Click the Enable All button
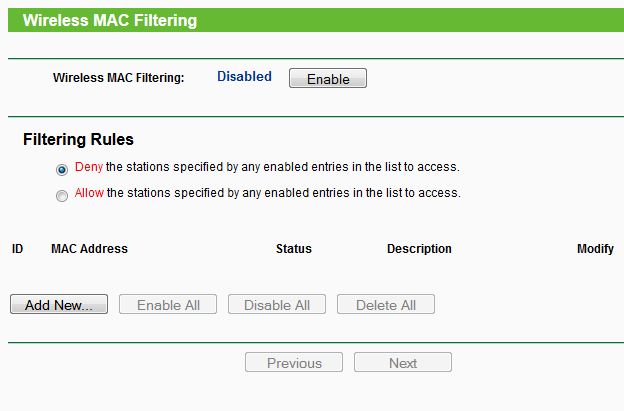Image resolution: width=624 pixels, height=411 pixels. tap(168, 305)
